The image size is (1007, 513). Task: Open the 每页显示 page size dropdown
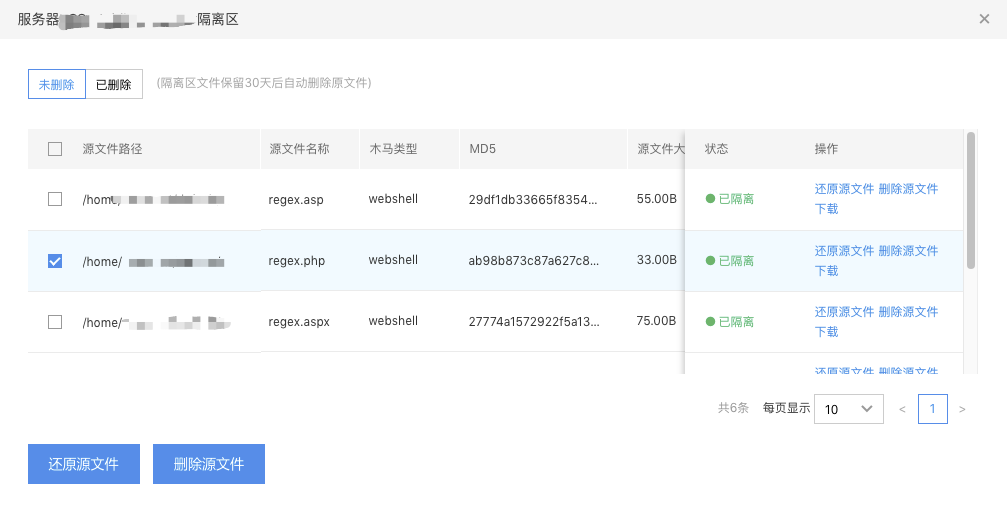(848, 409)
